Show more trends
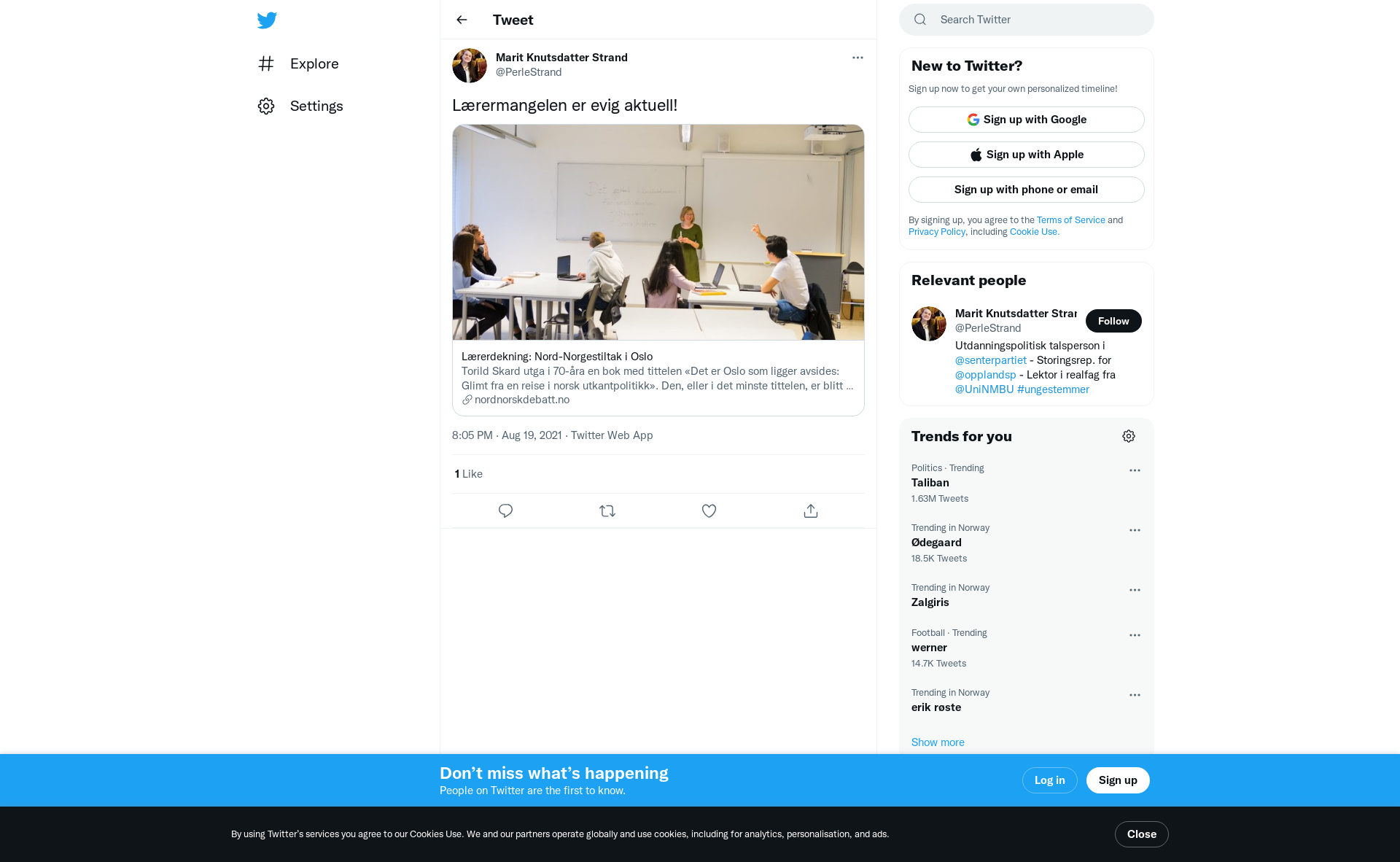Image resolution: width=1400 pixels, height=862 pixels. pyautogui.click(x=938, y=742)
